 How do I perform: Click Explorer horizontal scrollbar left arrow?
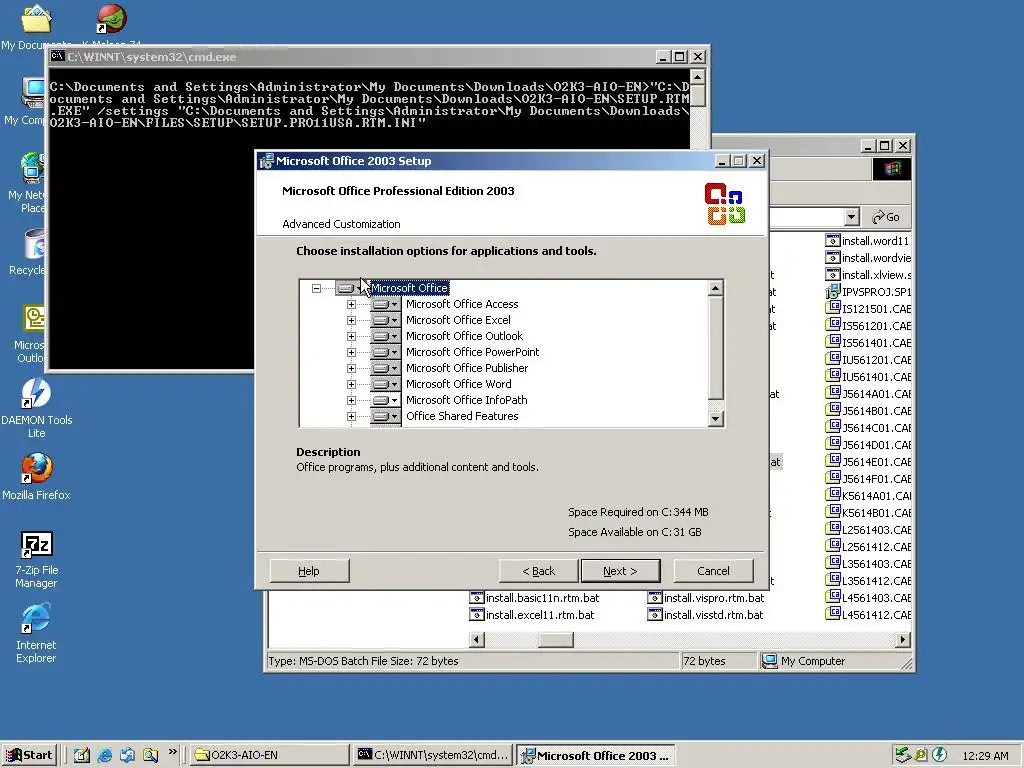tap(477, 640)
